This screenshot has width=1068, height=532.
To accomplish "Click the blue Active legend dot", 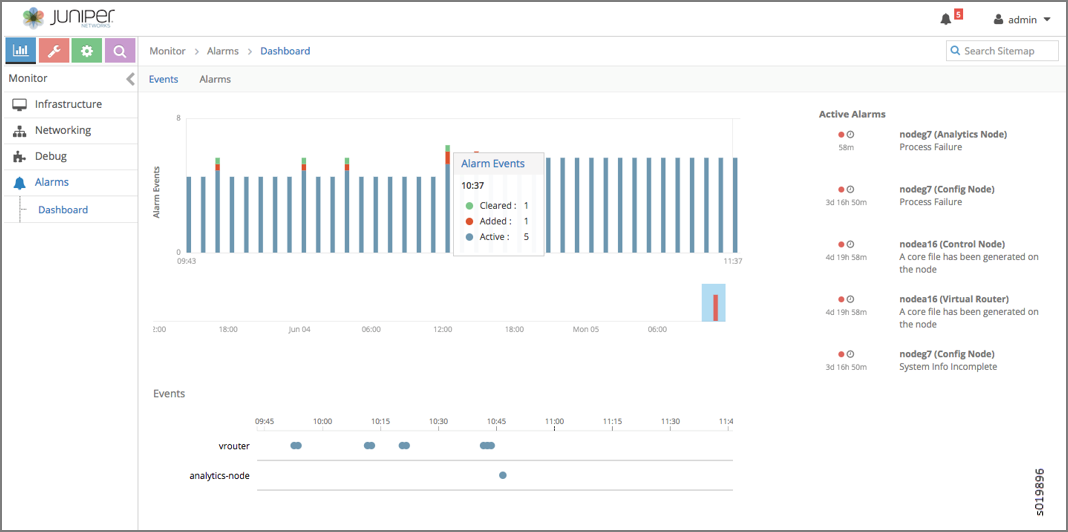I will pos(469,237).
